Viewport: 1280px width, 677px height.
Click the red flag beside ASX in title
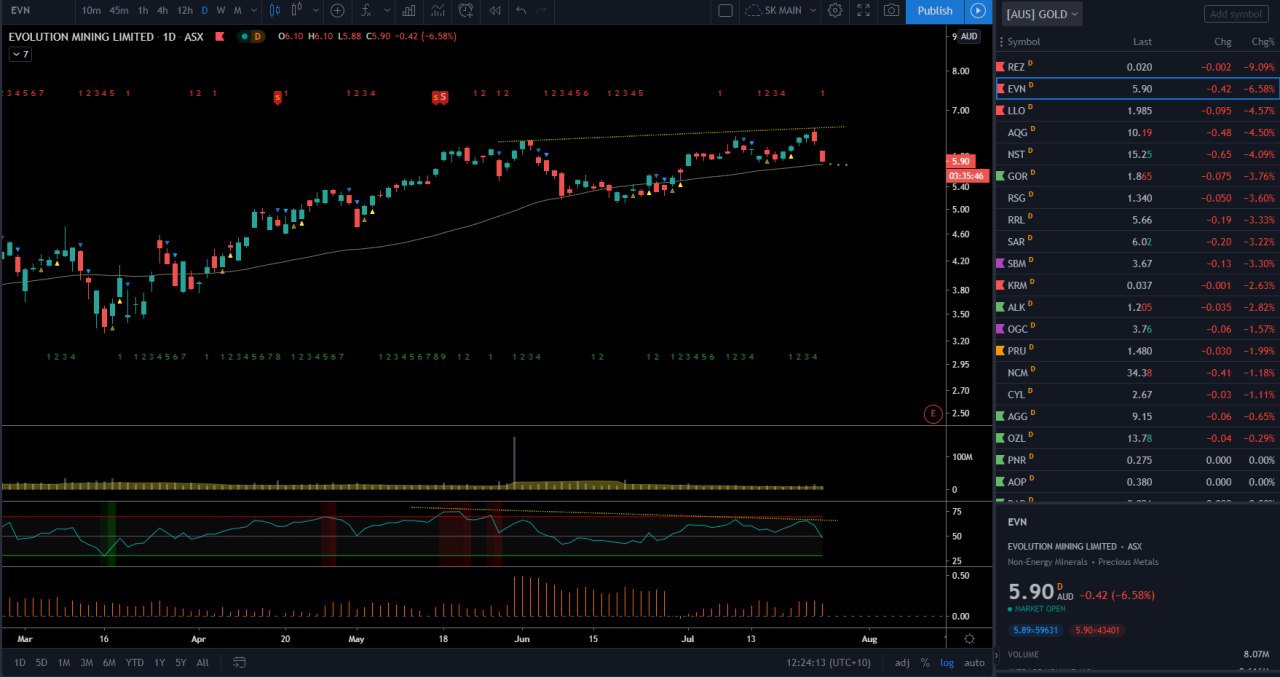219,36
